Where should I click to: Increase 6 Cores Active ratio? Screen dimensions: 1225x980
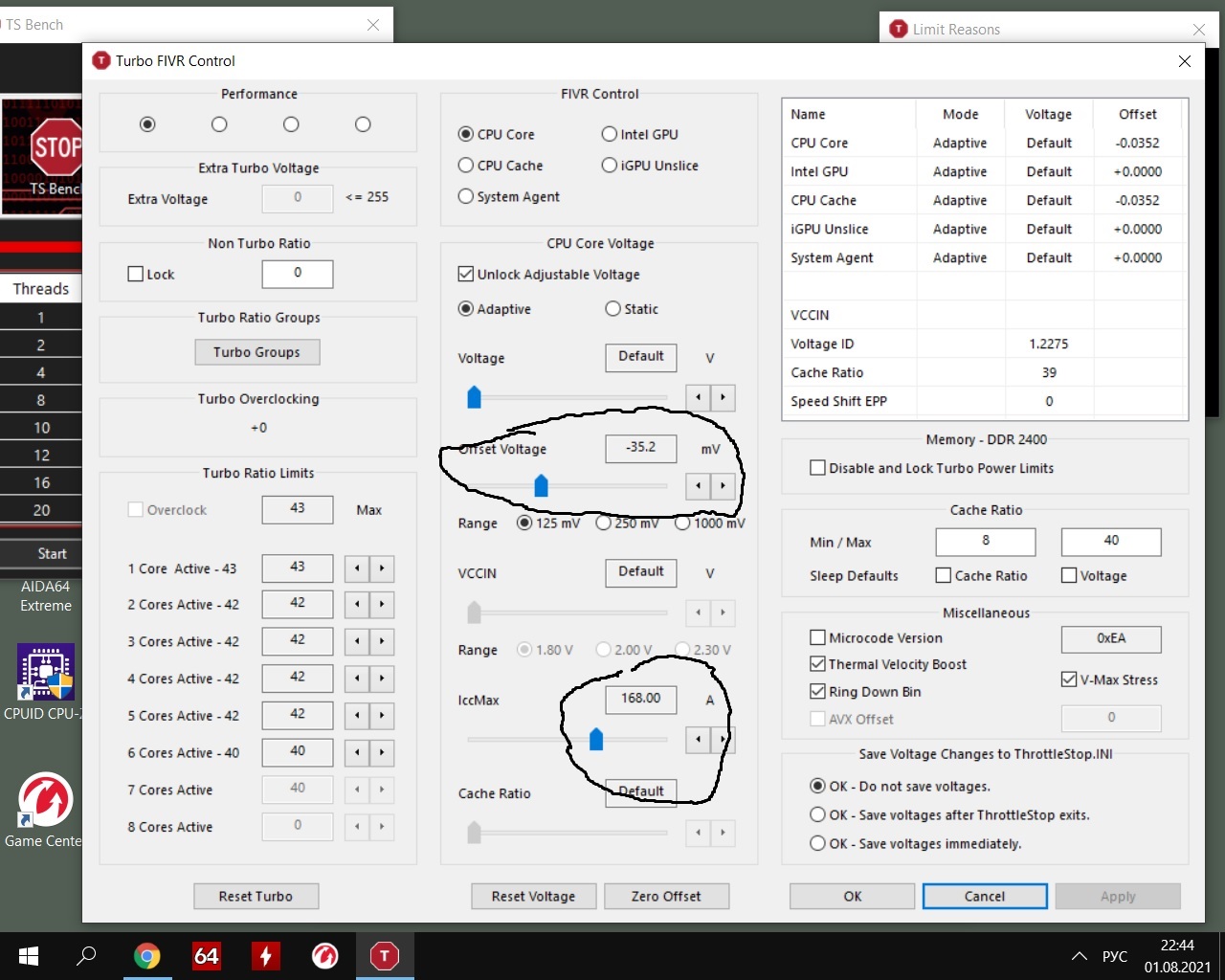[382, 752]
